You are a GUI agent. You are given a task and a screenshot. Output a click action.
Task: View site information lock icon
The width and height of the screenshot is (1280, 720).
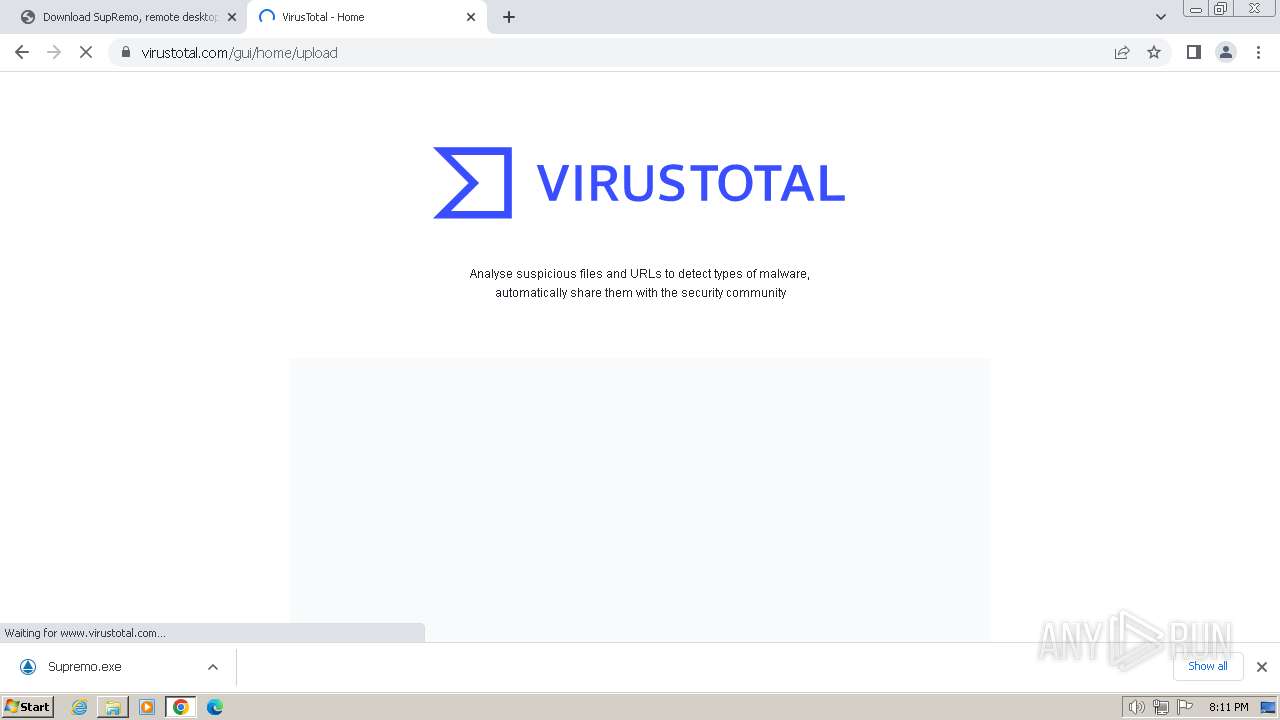point(126,52)
